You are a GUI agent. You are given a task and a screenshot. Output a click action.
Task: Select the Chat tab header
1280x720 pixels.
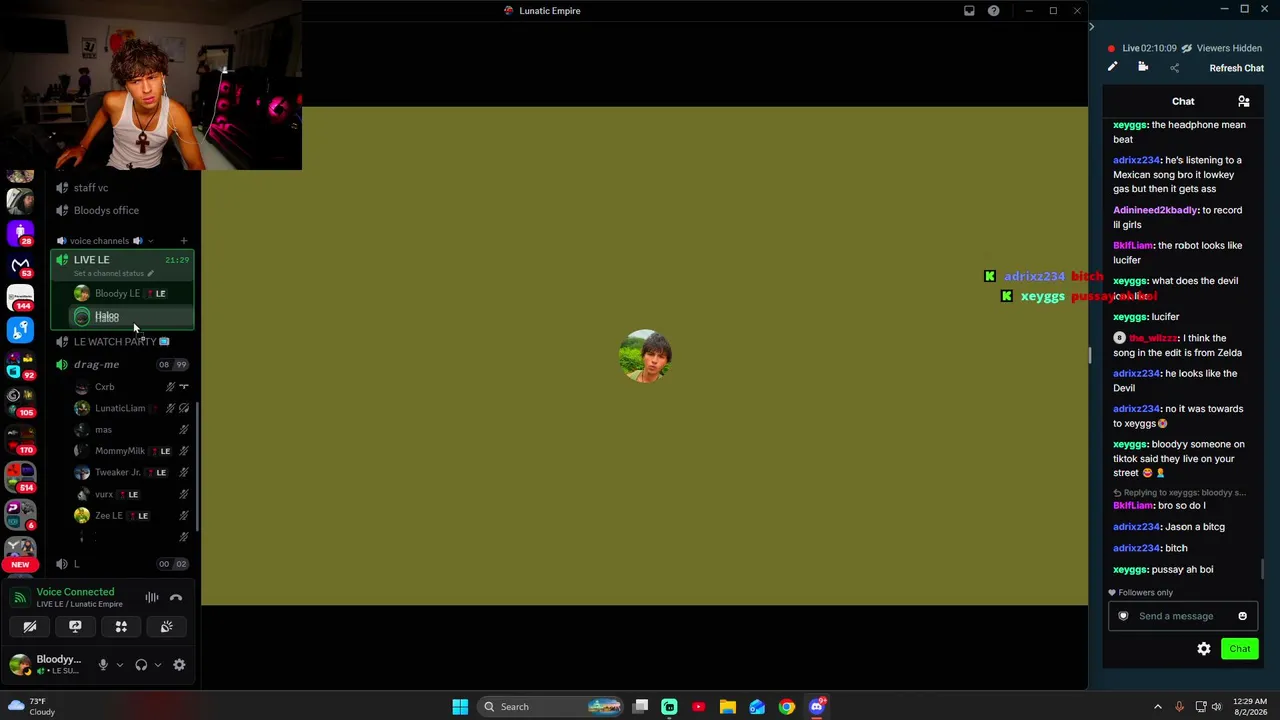coord(1183,101)
